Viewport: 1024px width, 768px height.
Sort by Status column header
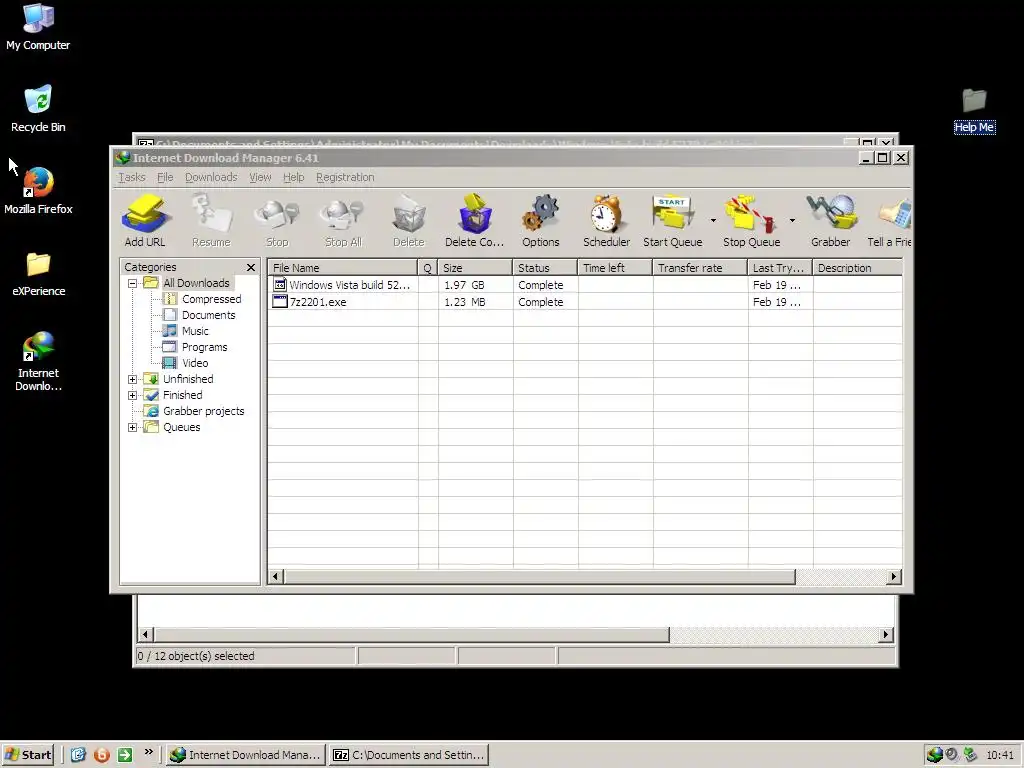[x=545, y=268]
